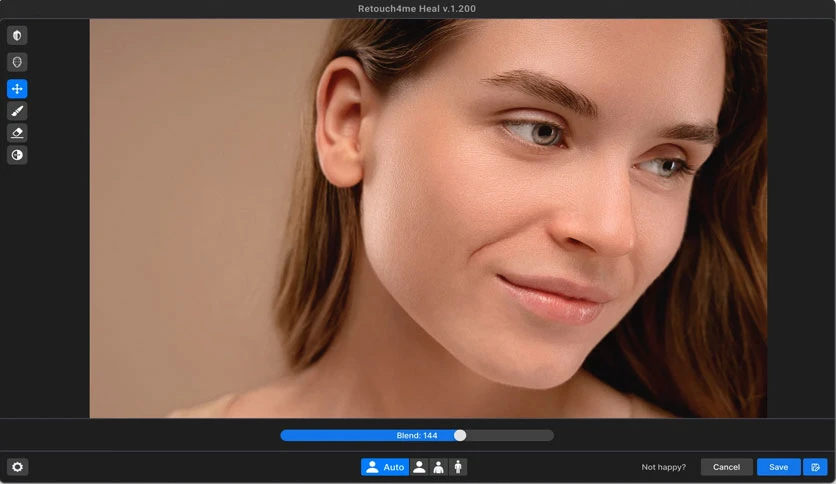Click the unfilled end of the Blend slider
836x484 pixels.
510,435
